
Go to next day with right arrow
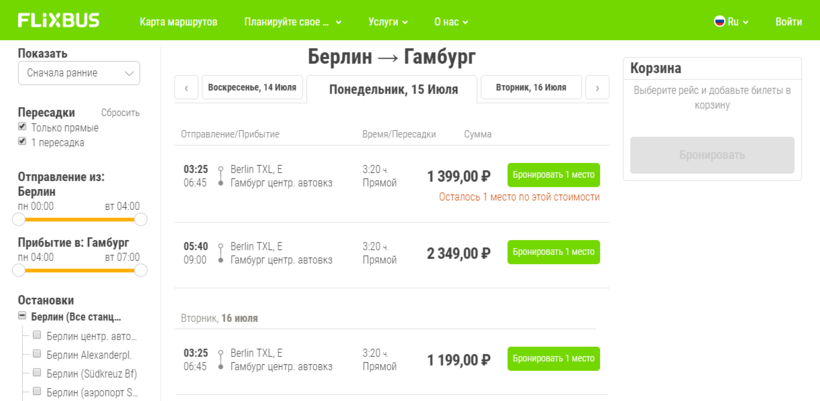click(x=597, y=88)
